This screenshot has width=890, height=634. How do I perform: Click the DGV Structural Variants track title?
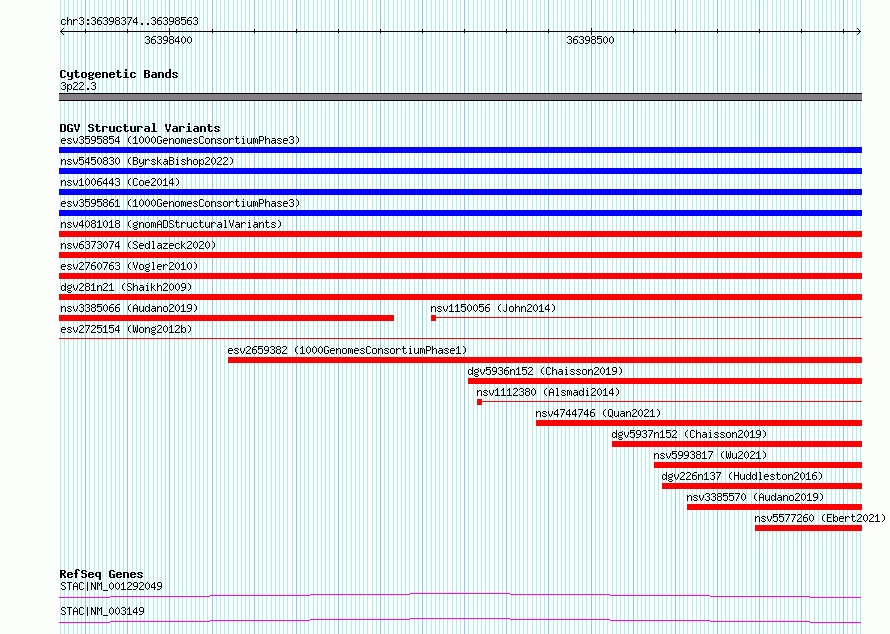point(140,128)
